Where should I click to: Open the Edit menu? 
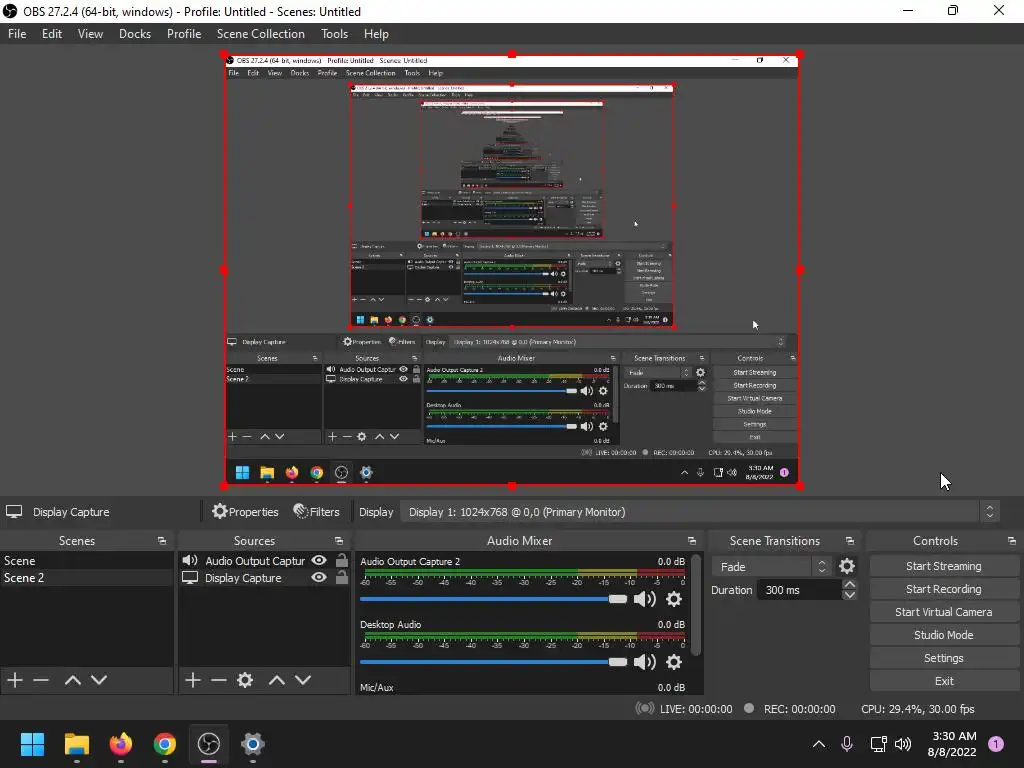52,34
